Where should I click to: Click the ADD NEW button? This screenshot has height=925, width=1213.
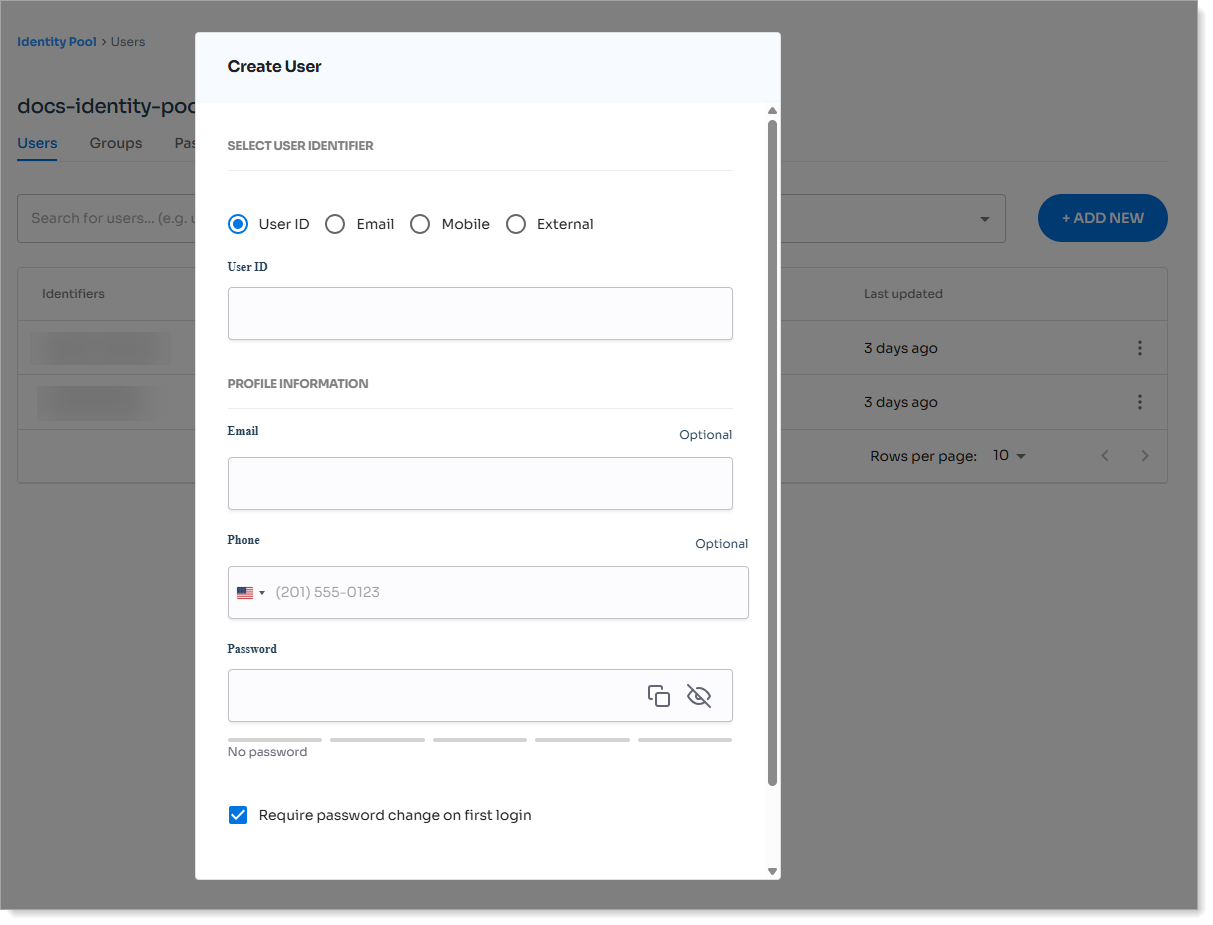[x=1102, y=218]
